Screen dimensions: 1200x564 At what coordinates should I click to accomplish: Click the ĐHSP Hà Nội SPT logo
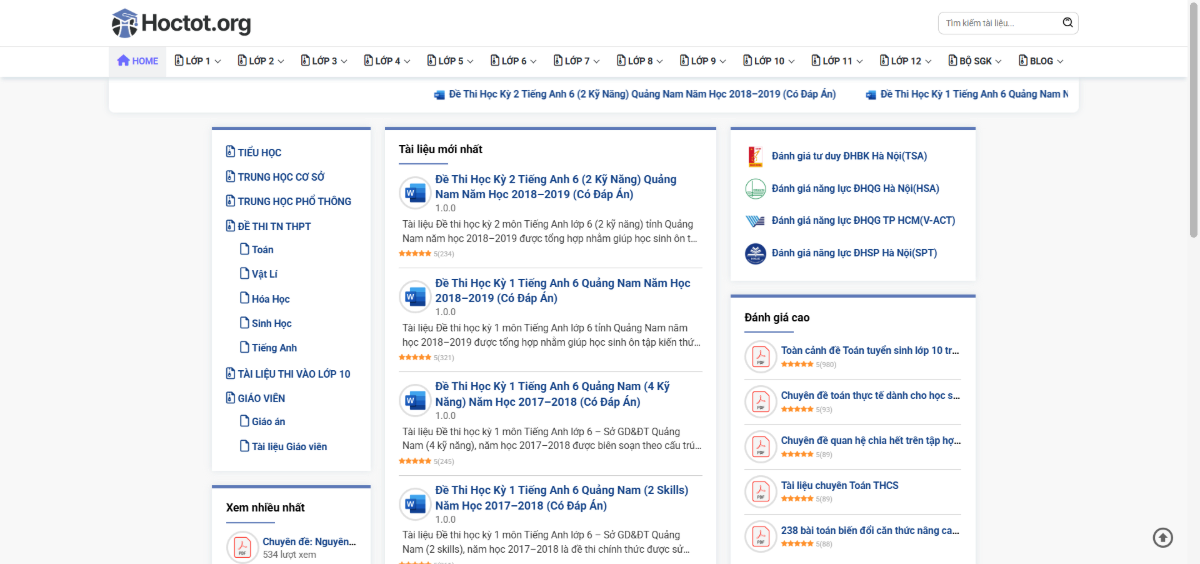[755, 253]
